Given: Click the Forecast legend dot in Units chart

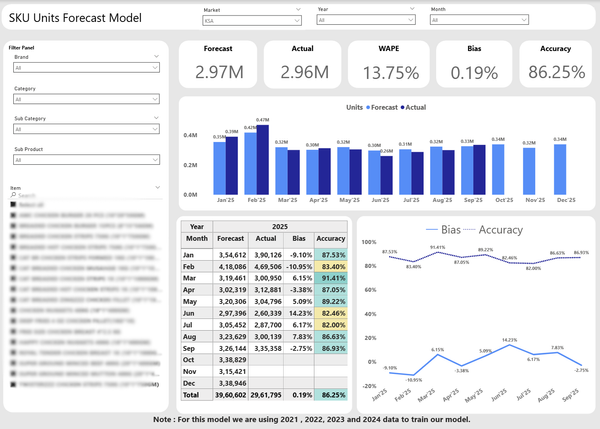Looking at the screenshot, I should click(x=368, y=108).
